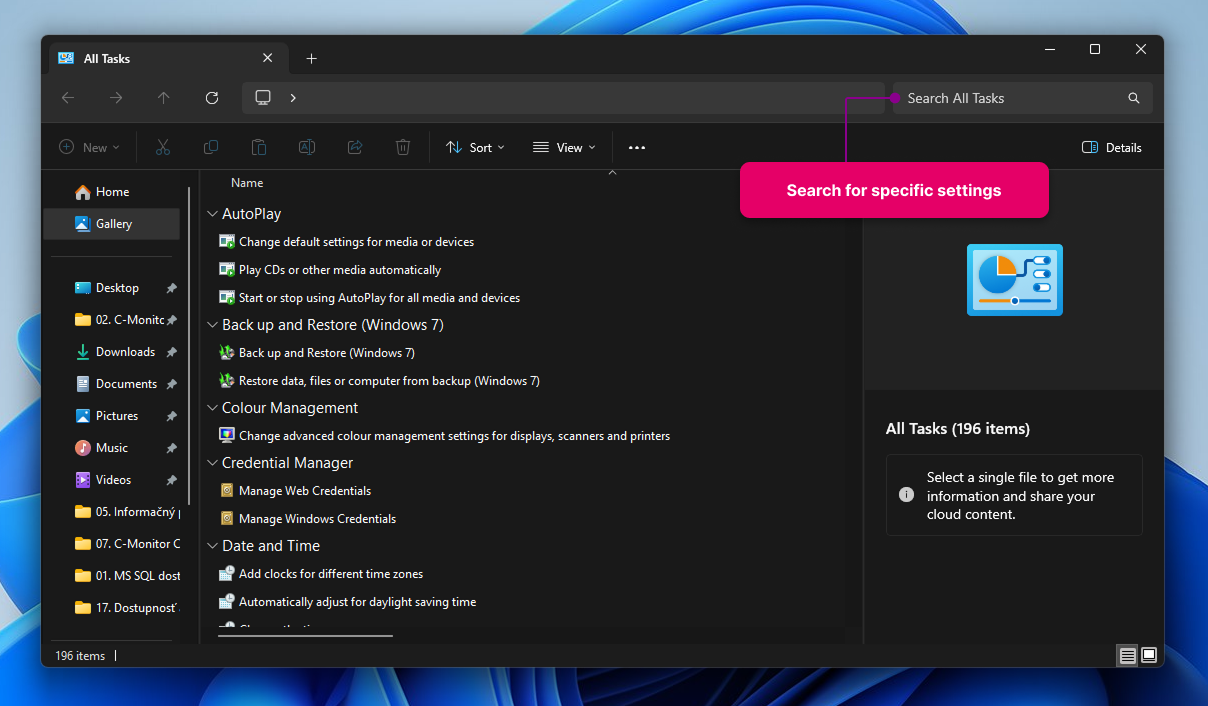
Task: Open Start or stop using AutoPlay item
Action: pyautogui.click(x=379, y=298)
